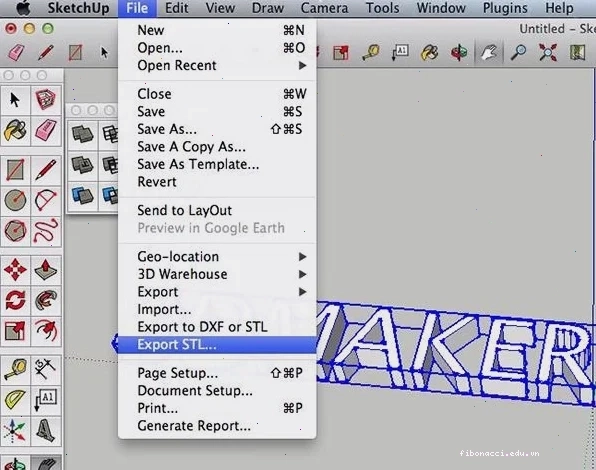
Task: Select the Dimension tool
Action: coord(46,369)
